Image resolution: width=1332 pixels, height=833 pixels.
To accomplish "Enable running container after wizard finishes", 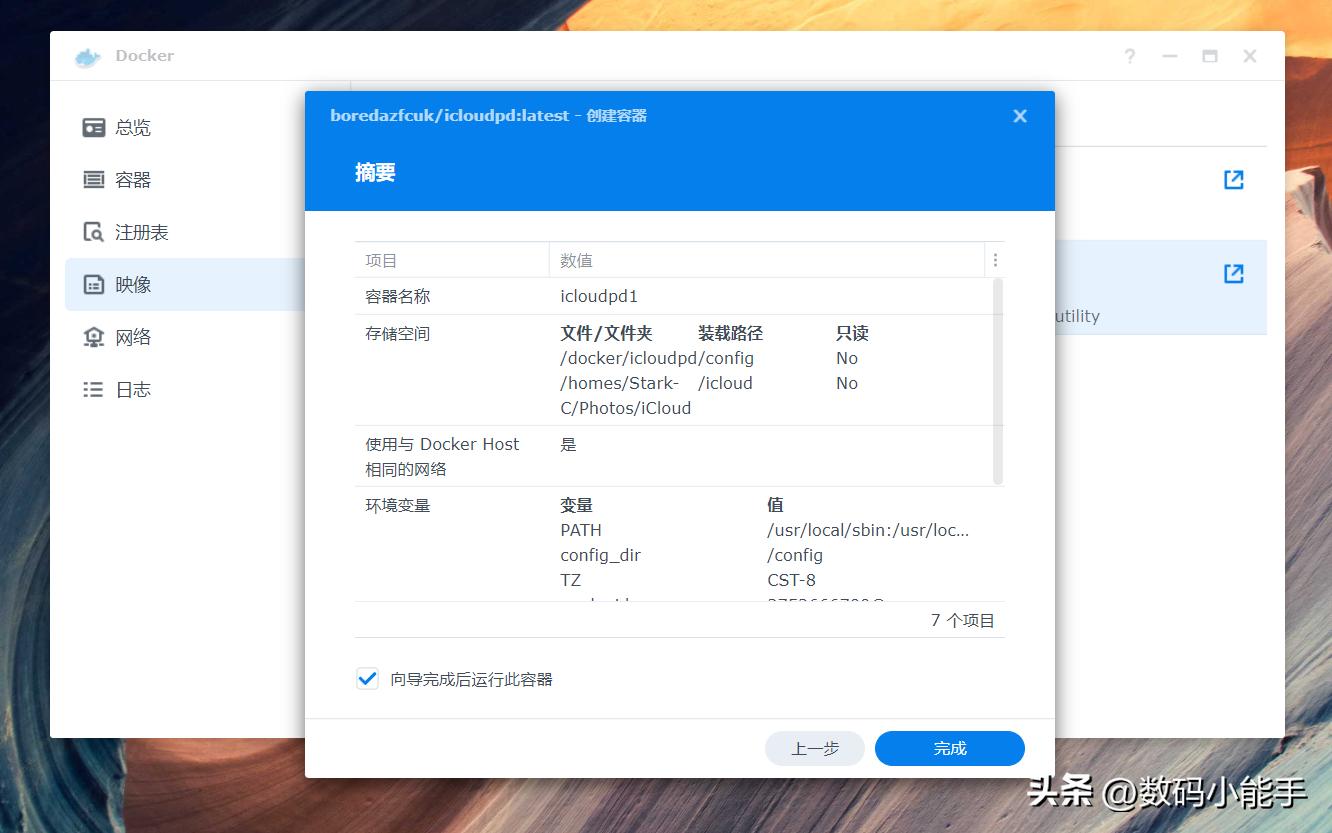I will click(366, 678).
